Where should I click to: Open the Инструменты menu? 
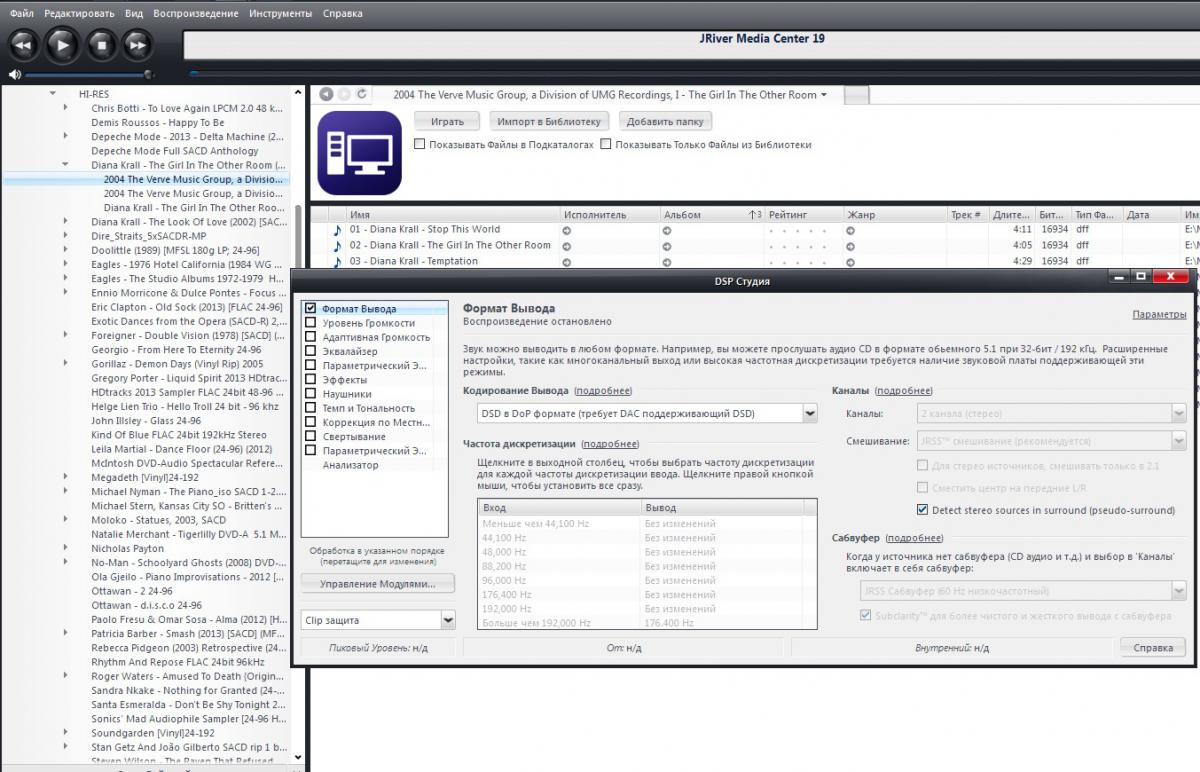[280, 13]
